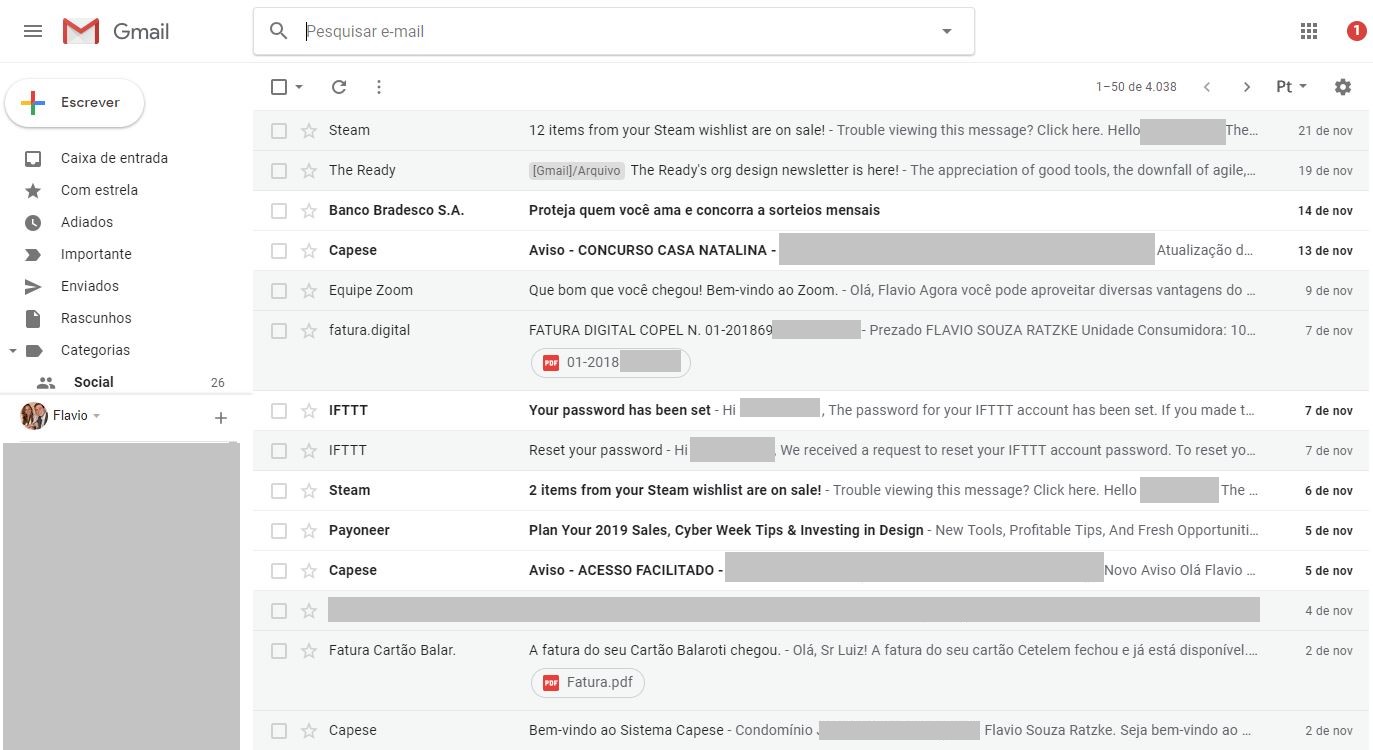Click the Escrever compose button
This screenshot has width=1373, height=750.
[x=75, y=102]
